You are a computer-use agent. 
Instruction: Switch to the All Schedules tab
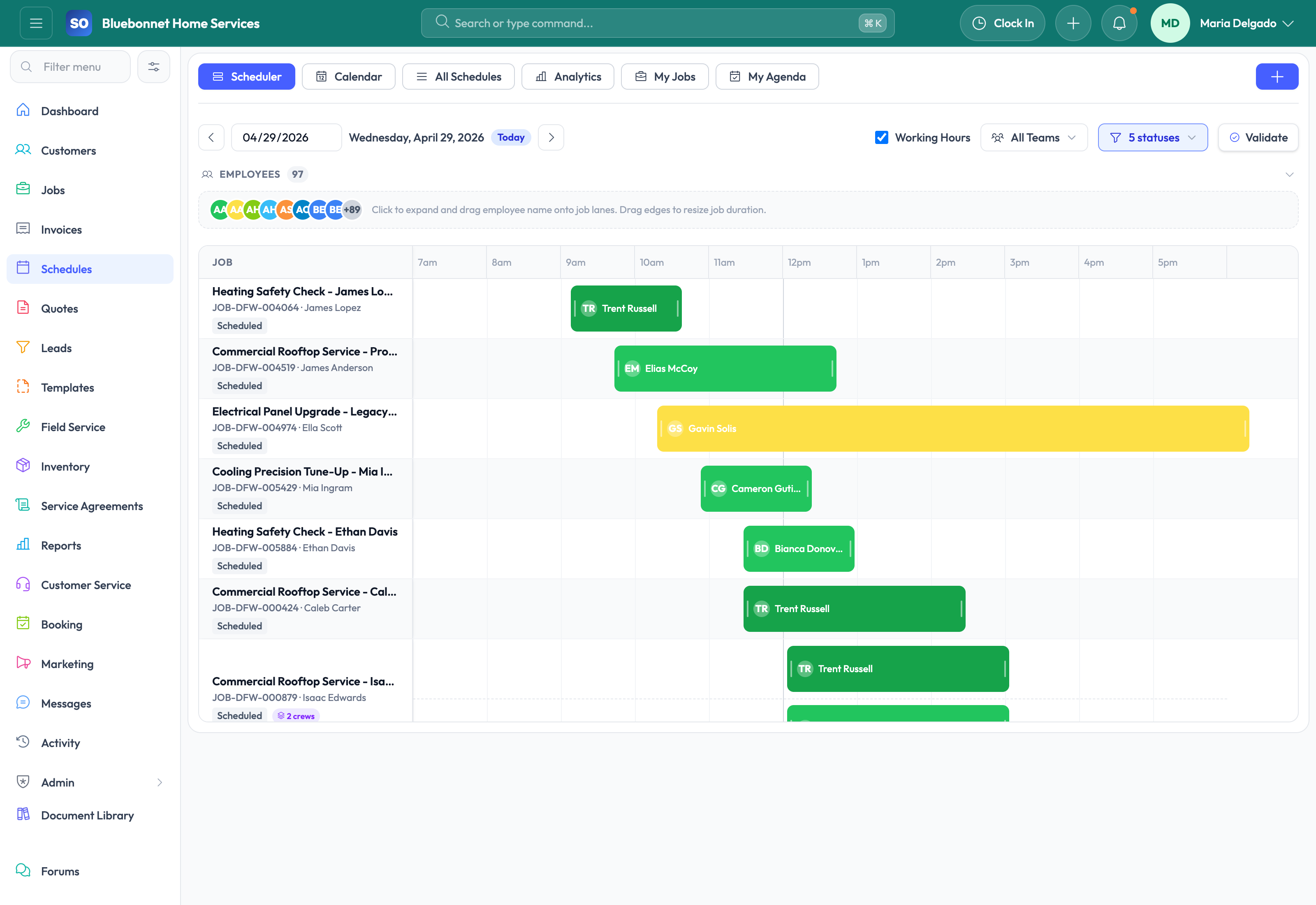point(459,77)
